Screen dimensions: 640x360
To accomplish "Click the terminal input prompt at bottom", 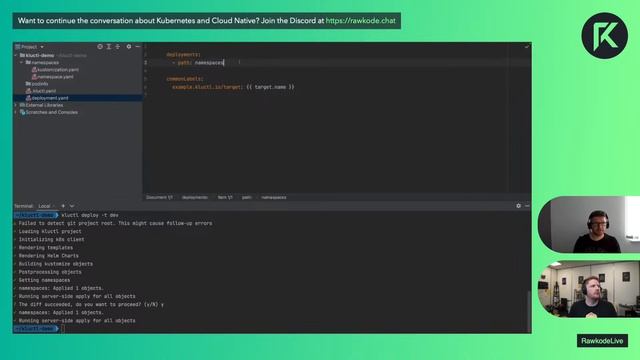I will click(x=63, y=329).
